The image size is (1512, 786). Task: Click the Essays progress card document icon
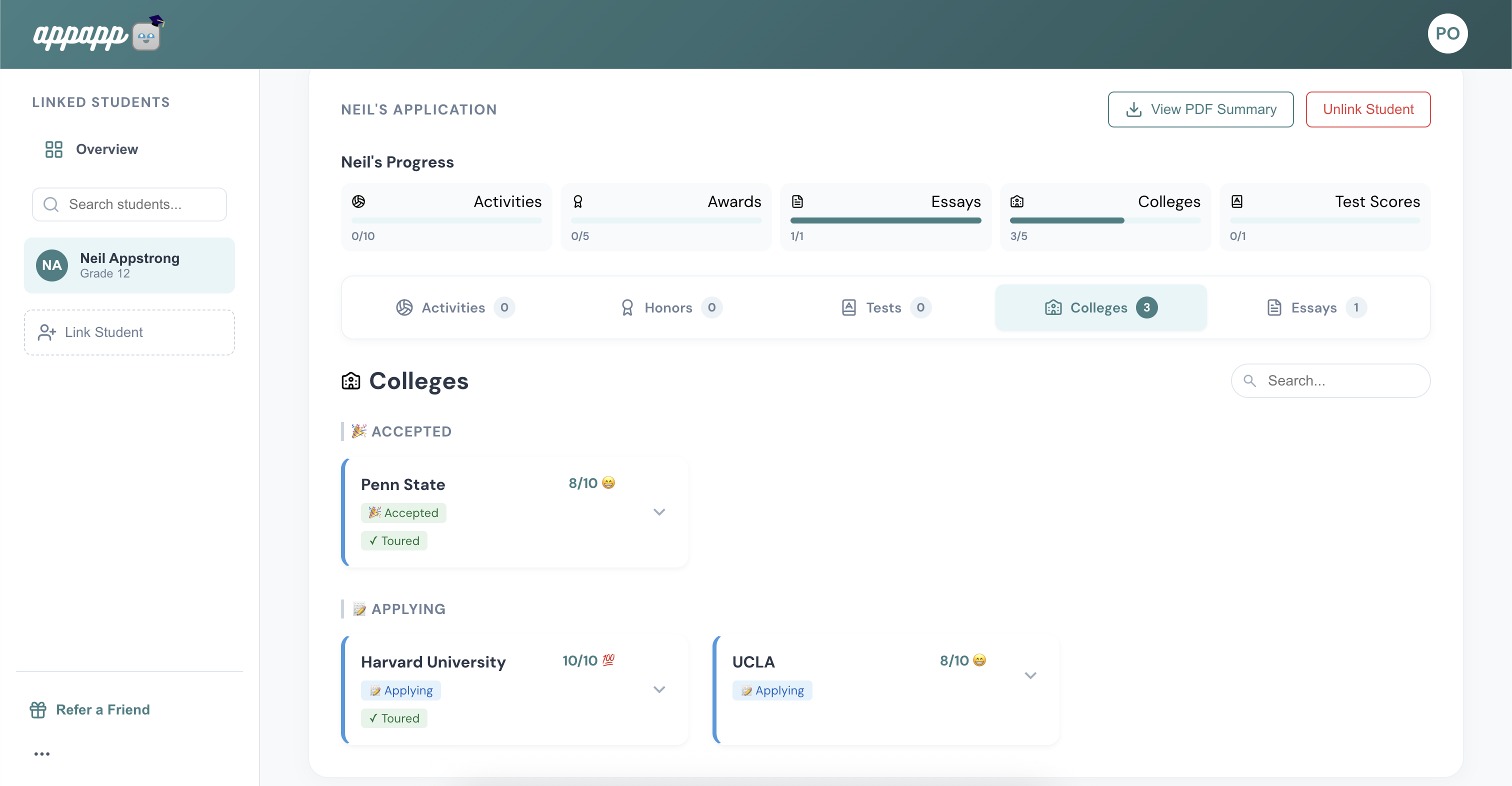797,201
